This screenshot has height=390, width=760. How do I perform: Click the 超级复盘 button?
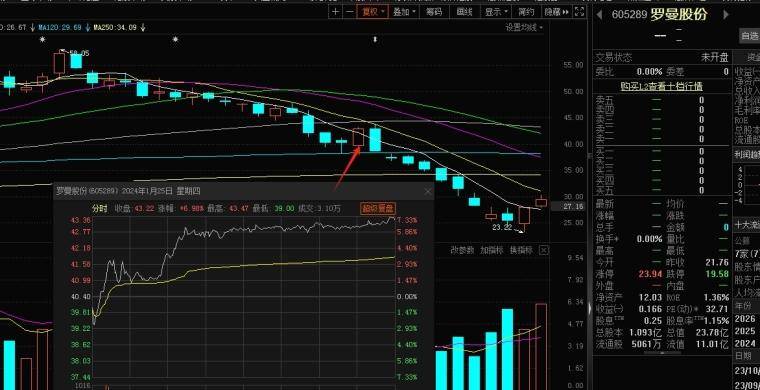[x=378, y=208]
